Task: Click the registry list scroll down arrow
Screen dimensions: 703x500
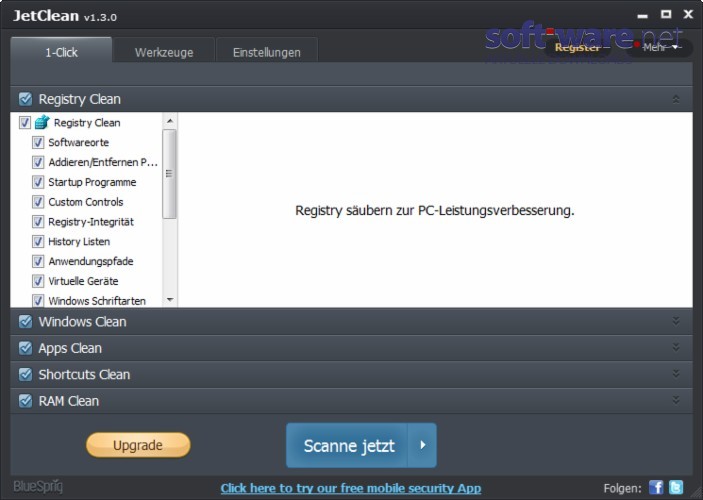Action: coord(169,300)
